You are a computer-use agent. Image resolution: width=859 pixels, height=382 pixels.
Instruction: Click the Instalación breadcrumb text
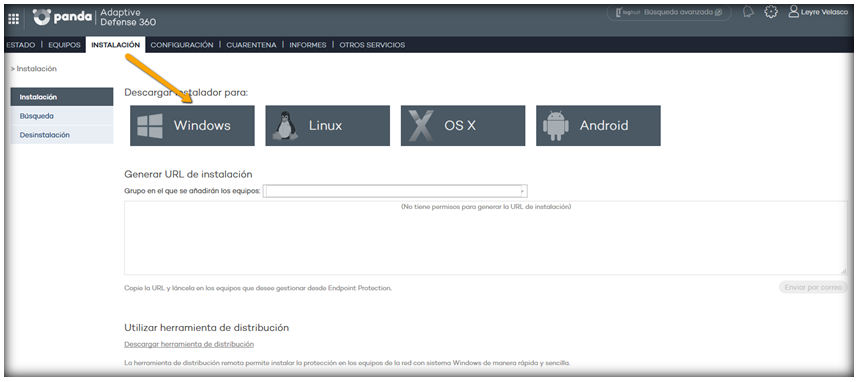(x=37, y=69)
